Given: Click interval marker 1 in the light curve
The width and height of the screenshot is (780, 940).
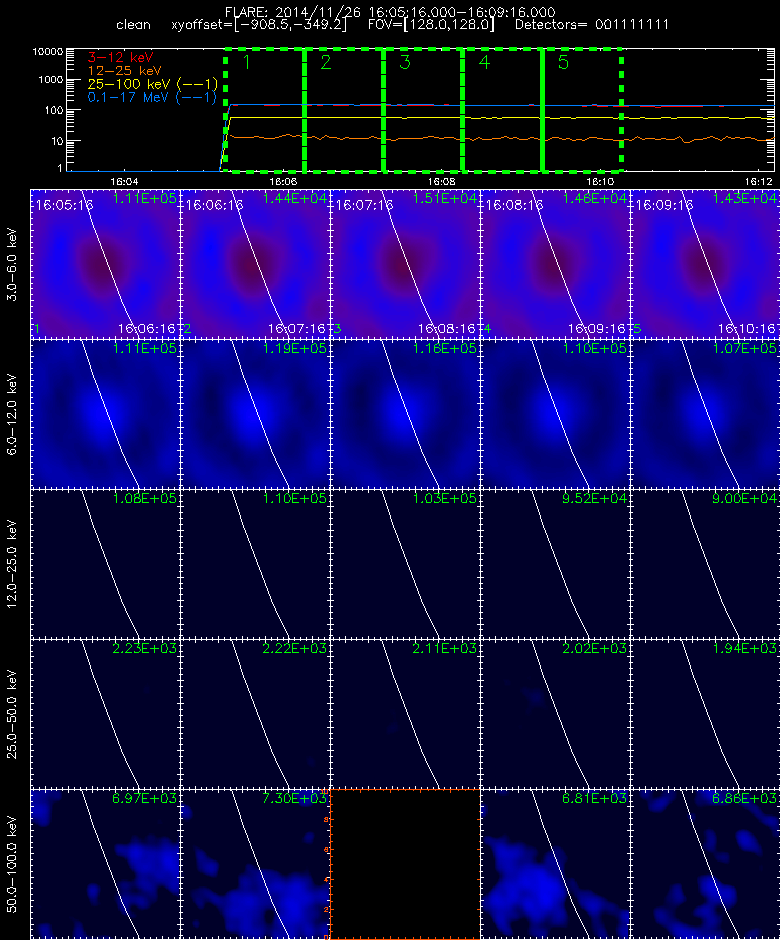Looking at the screenshot, I should coord(246,62).
